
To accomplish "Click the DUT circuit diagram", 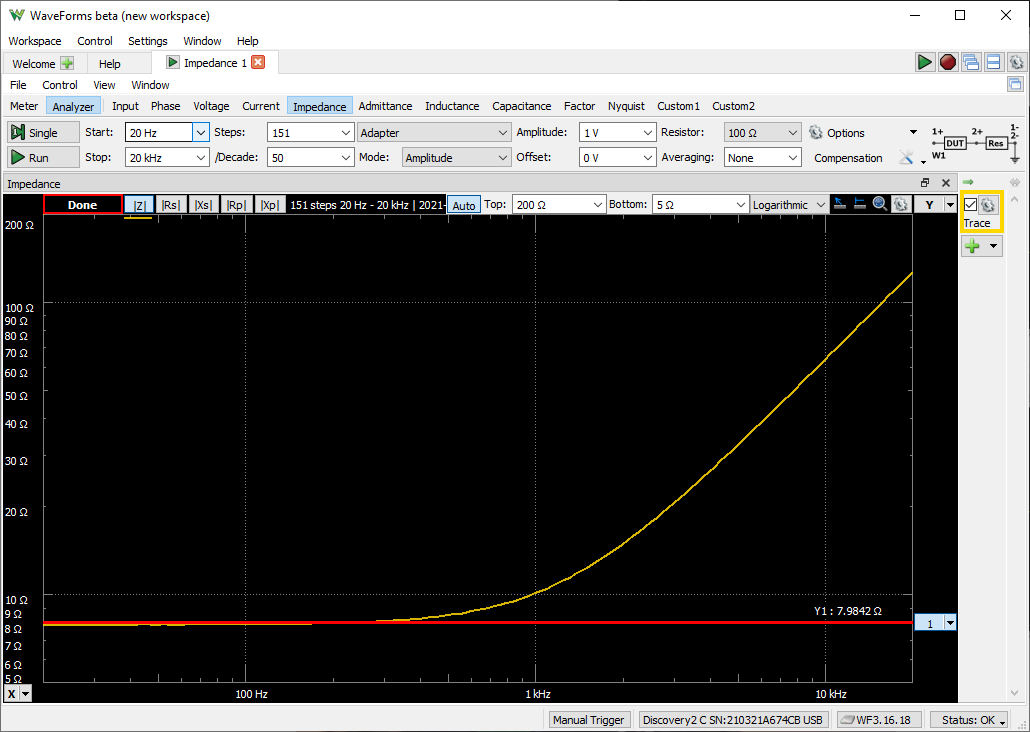I will pyautogui.click(x=975, y=144).
